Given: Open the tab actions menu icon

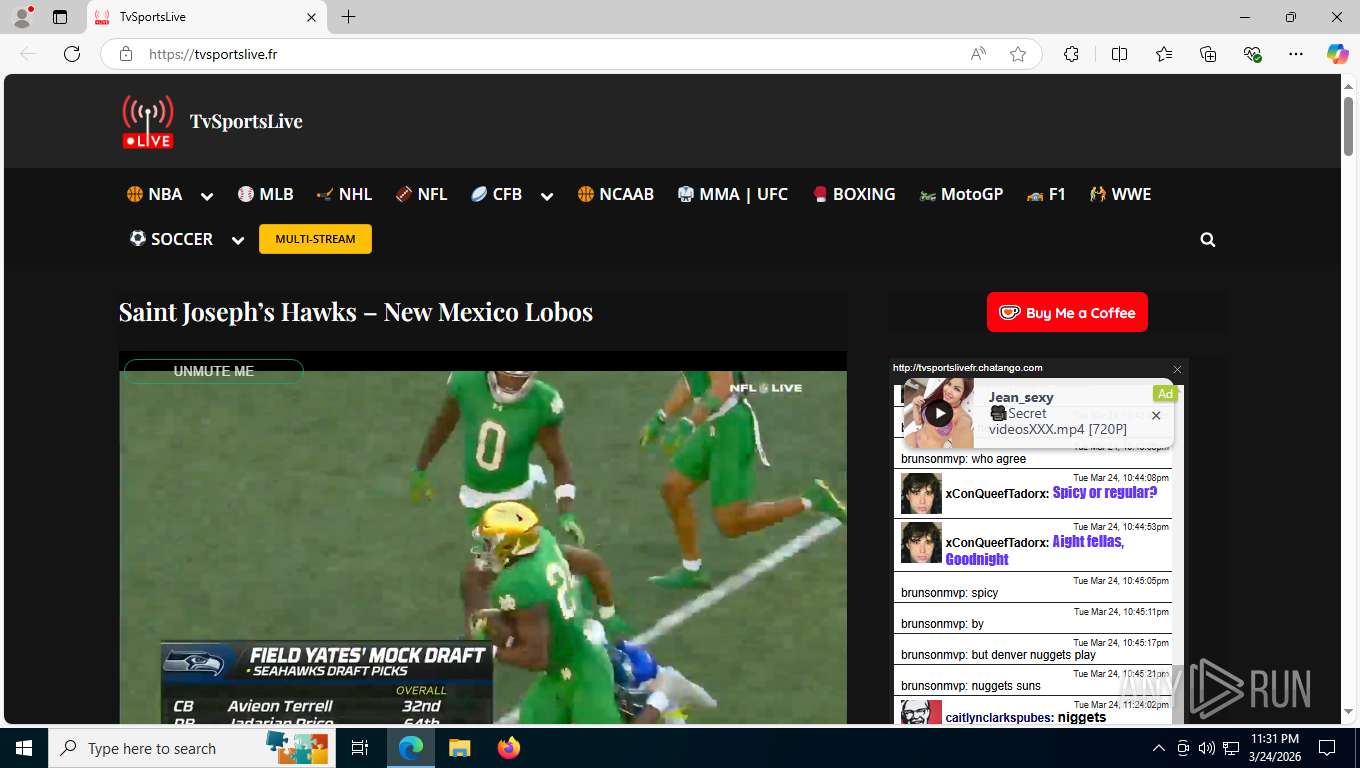Looking at the screenshot, I should click(x=60, y=17).
